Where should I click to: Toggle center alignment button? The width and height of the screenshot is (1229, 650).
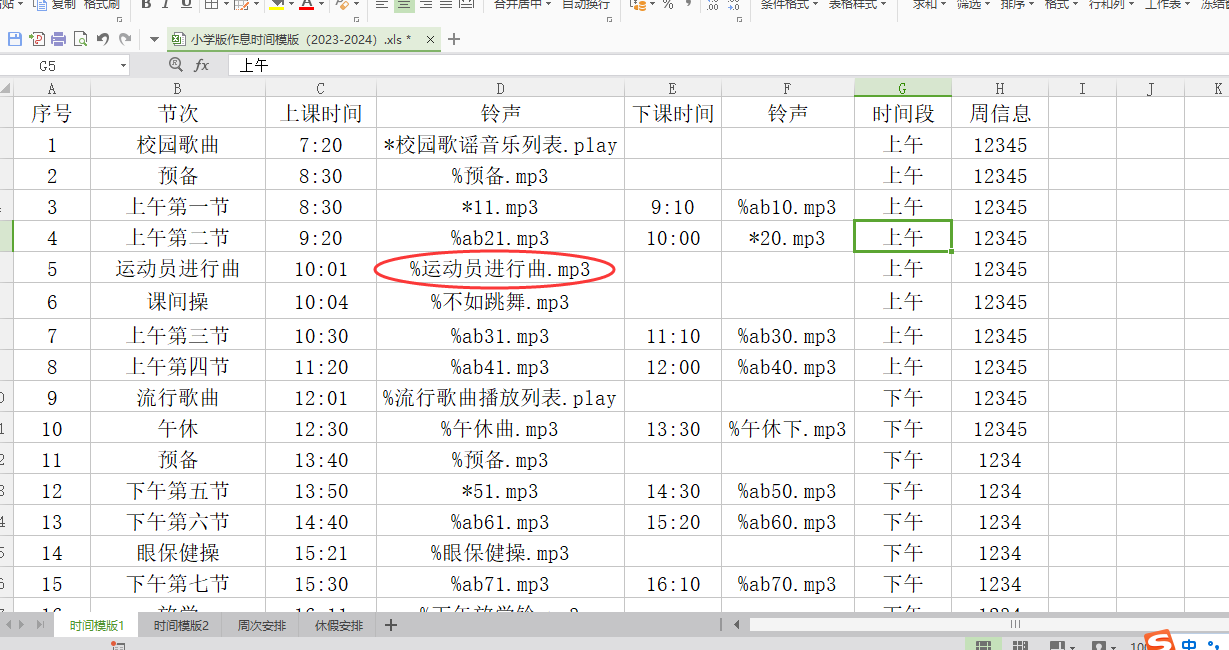click(404, 5)
